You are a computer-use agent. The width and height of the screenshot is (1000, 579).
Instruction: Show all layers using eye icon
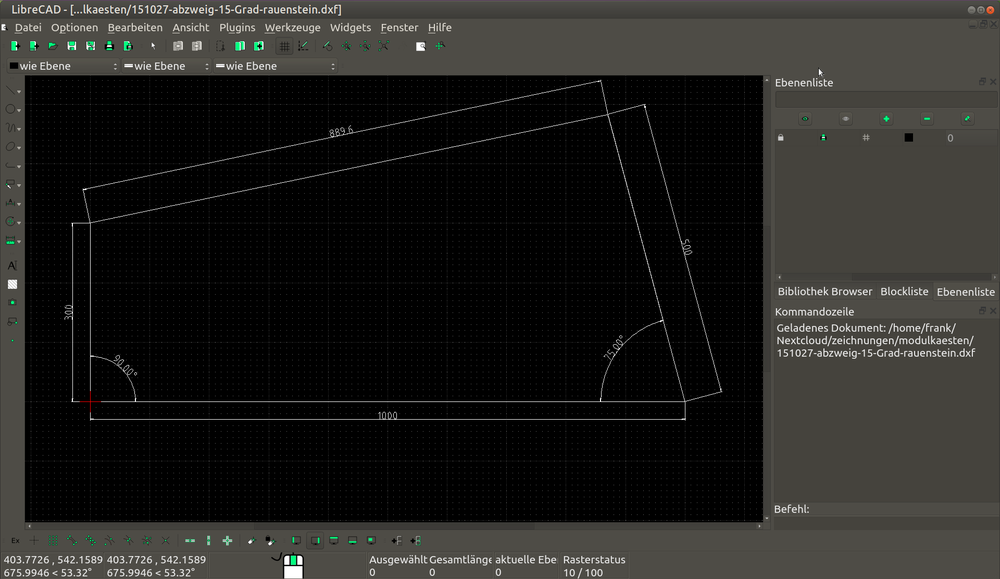[805, 119]
